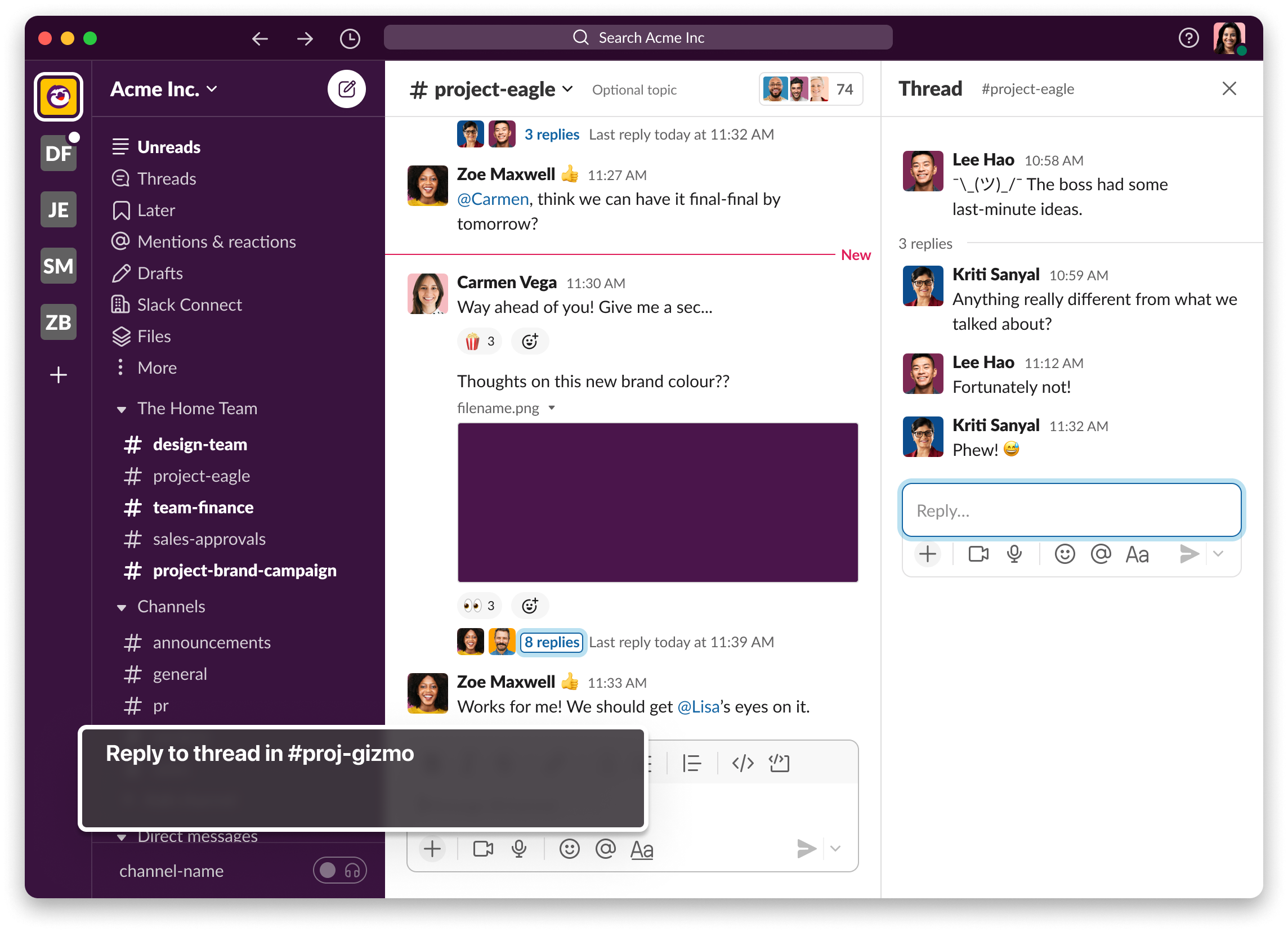This screenshot has width=1288, height=932.
Task: Click the attachment + icon in main message bar
Action: pyautogui.click(x=432, y=848)
